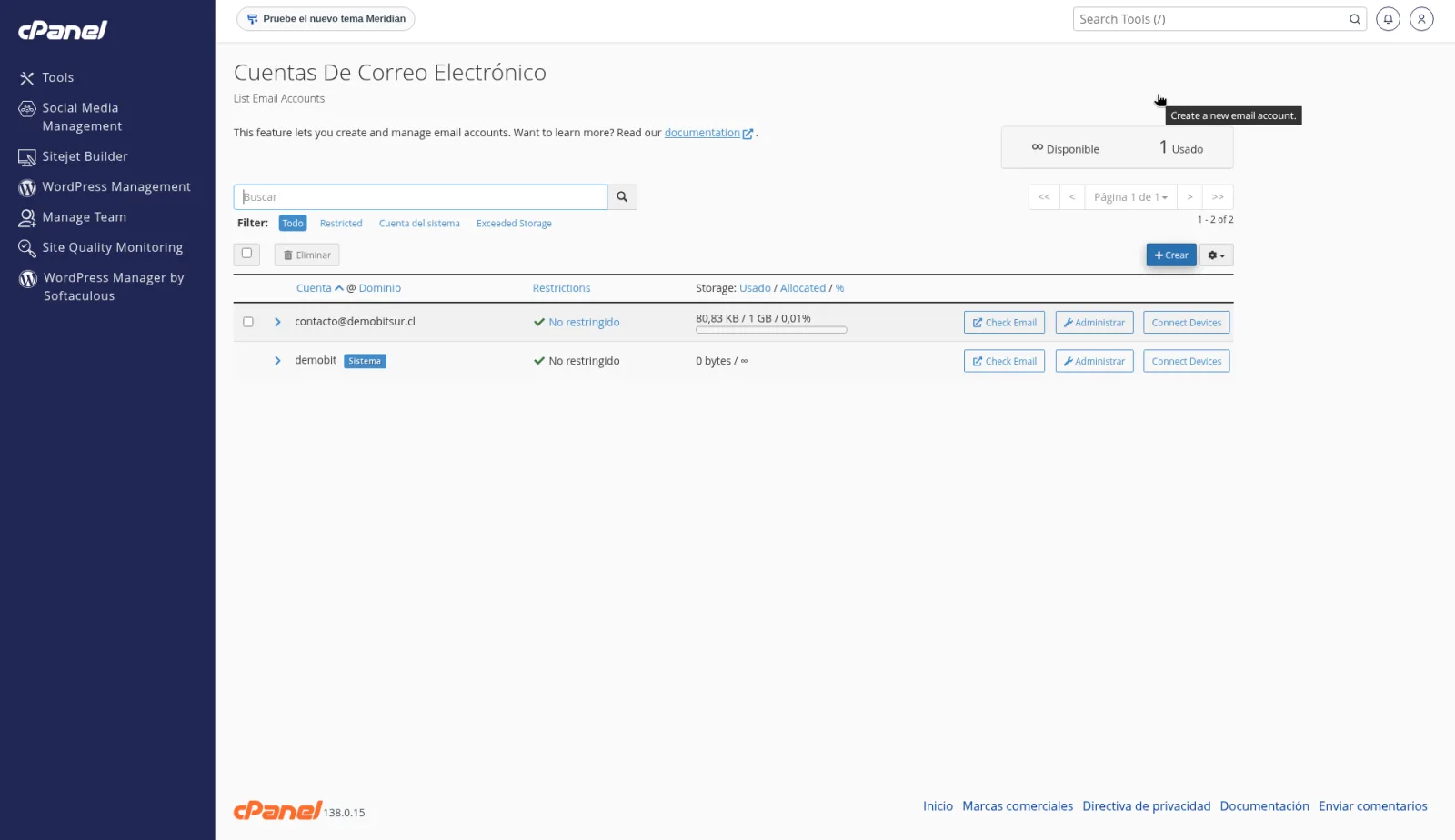The image size is (1455, 840).
Task: Click external link icon beside documentation
Action: tap(748, 134)
